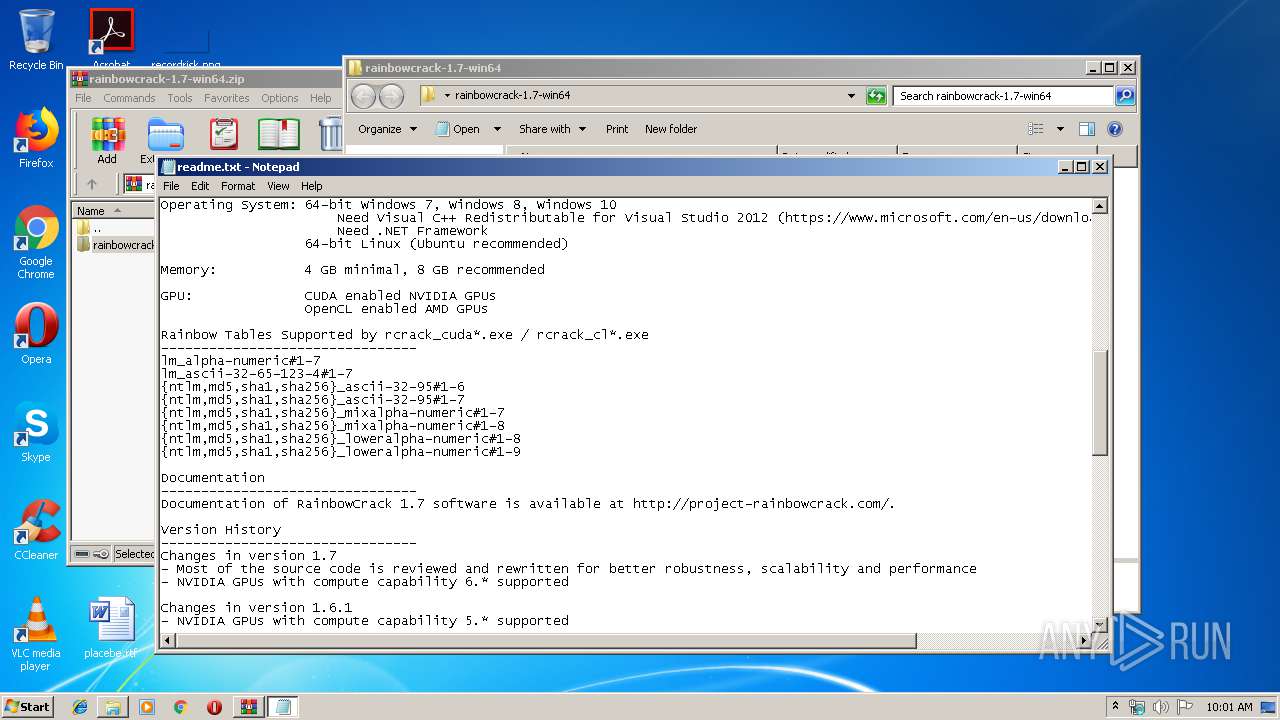Click the Start button

[27, 706]
